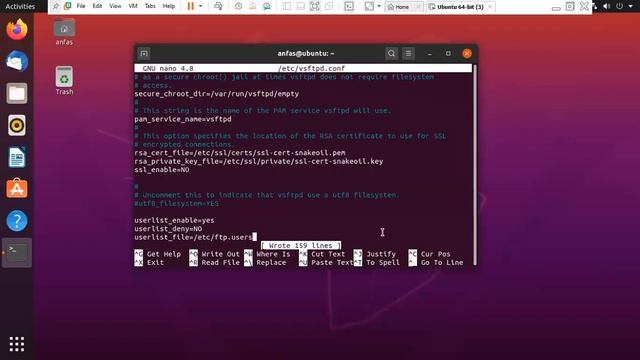Click the rsa_private_key_file line
Viewport: 640px width, 360px height.
[x=259, y=162]
